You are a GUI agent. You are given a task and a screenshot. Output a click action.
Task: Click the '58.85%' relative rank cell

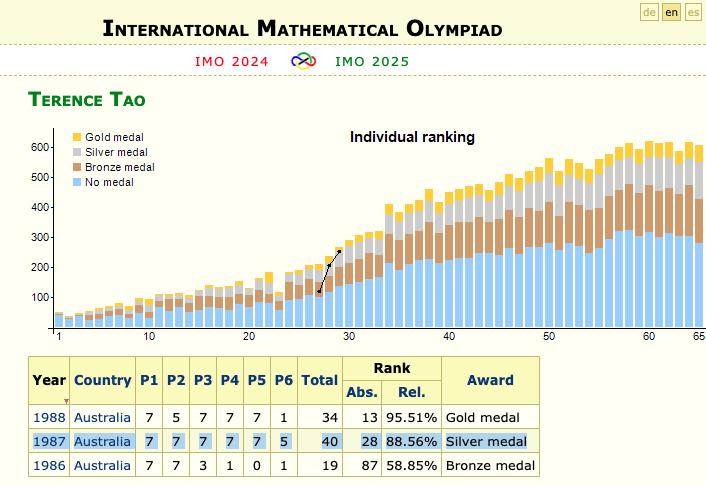[x=412, y=465]
